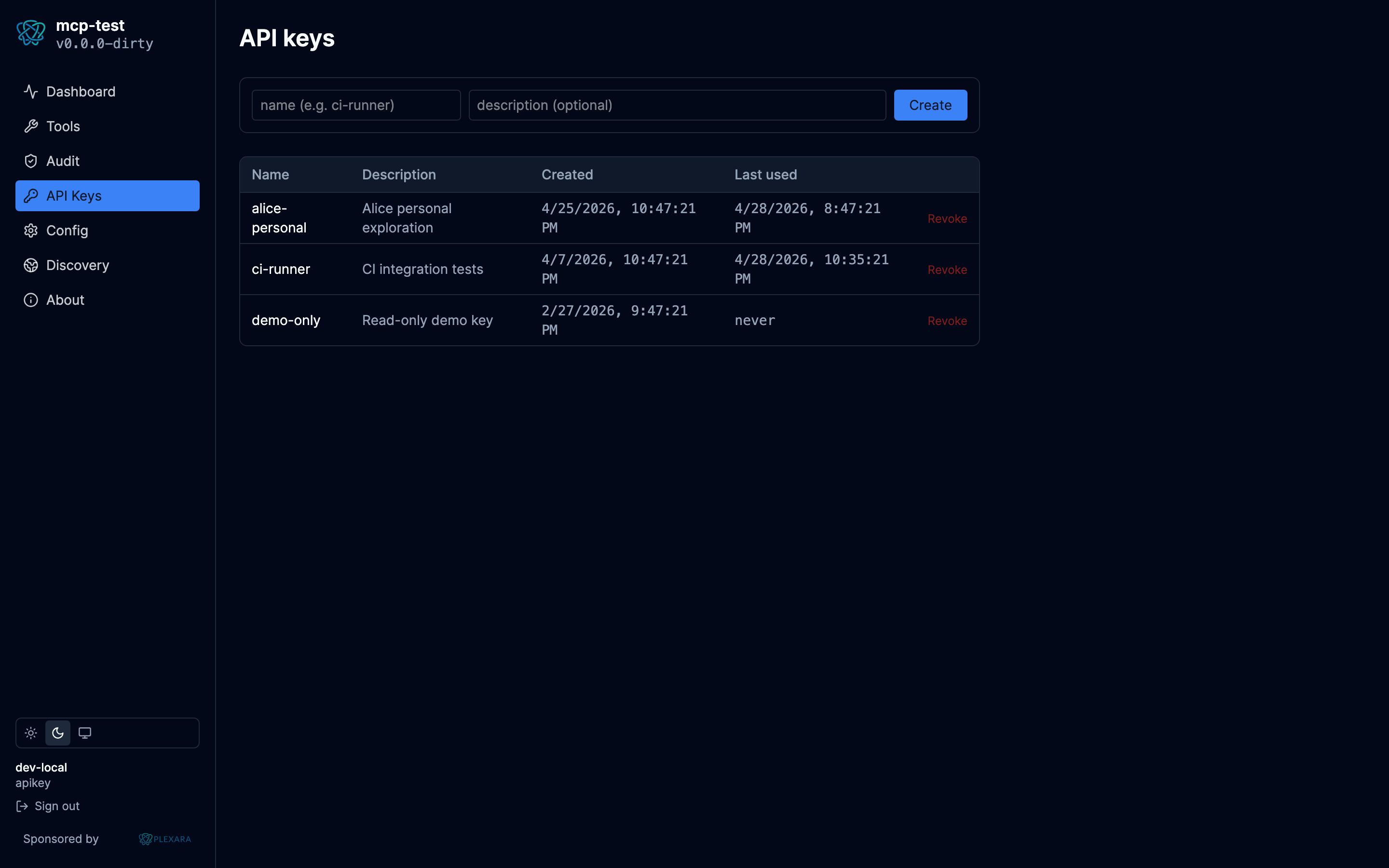Open Audit via its shield icon
1389x868 pixels.
pyautogui.click(x=31, y=161)
